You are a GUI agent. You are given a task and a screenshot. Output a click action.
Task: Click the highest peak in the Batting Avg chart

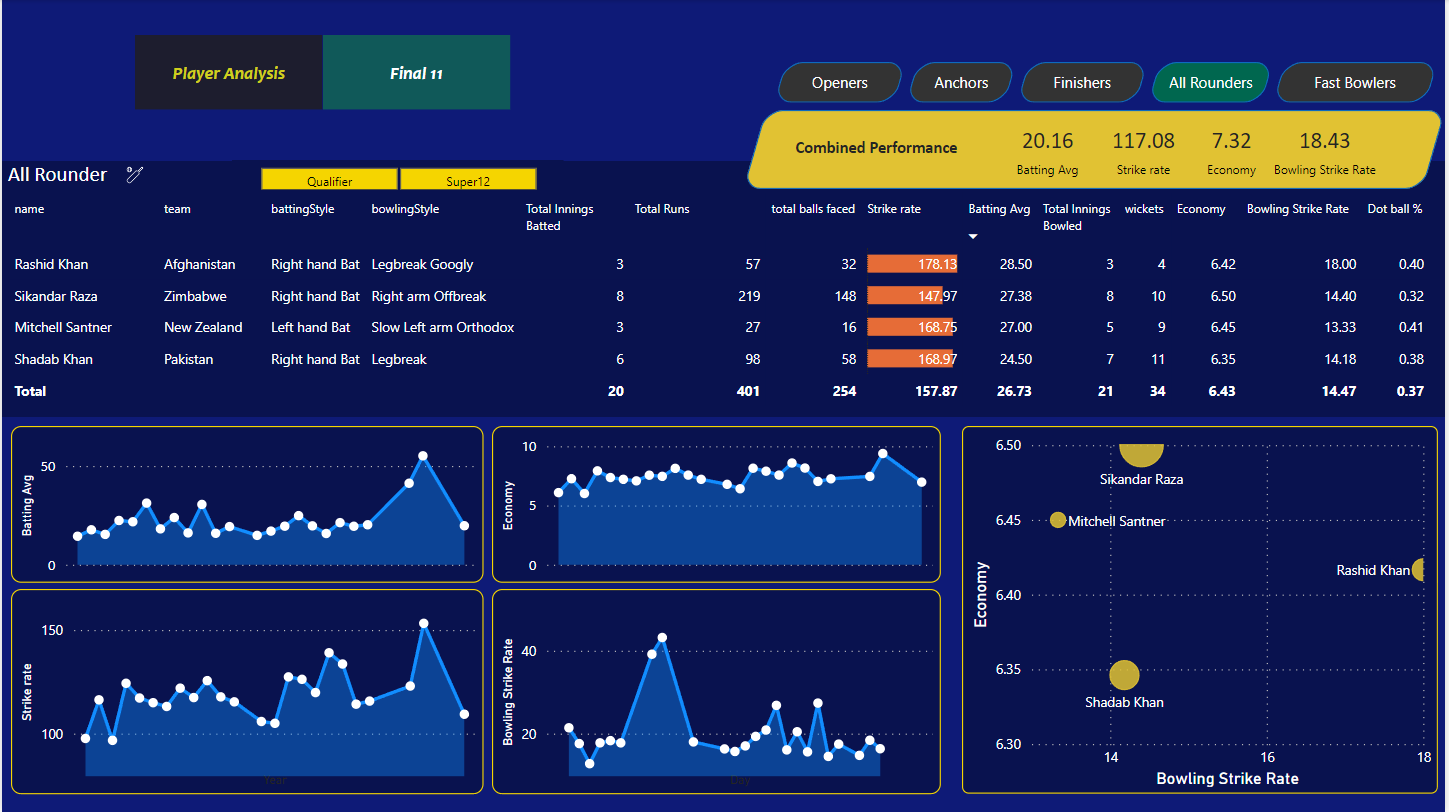click(x=423, y=456)
